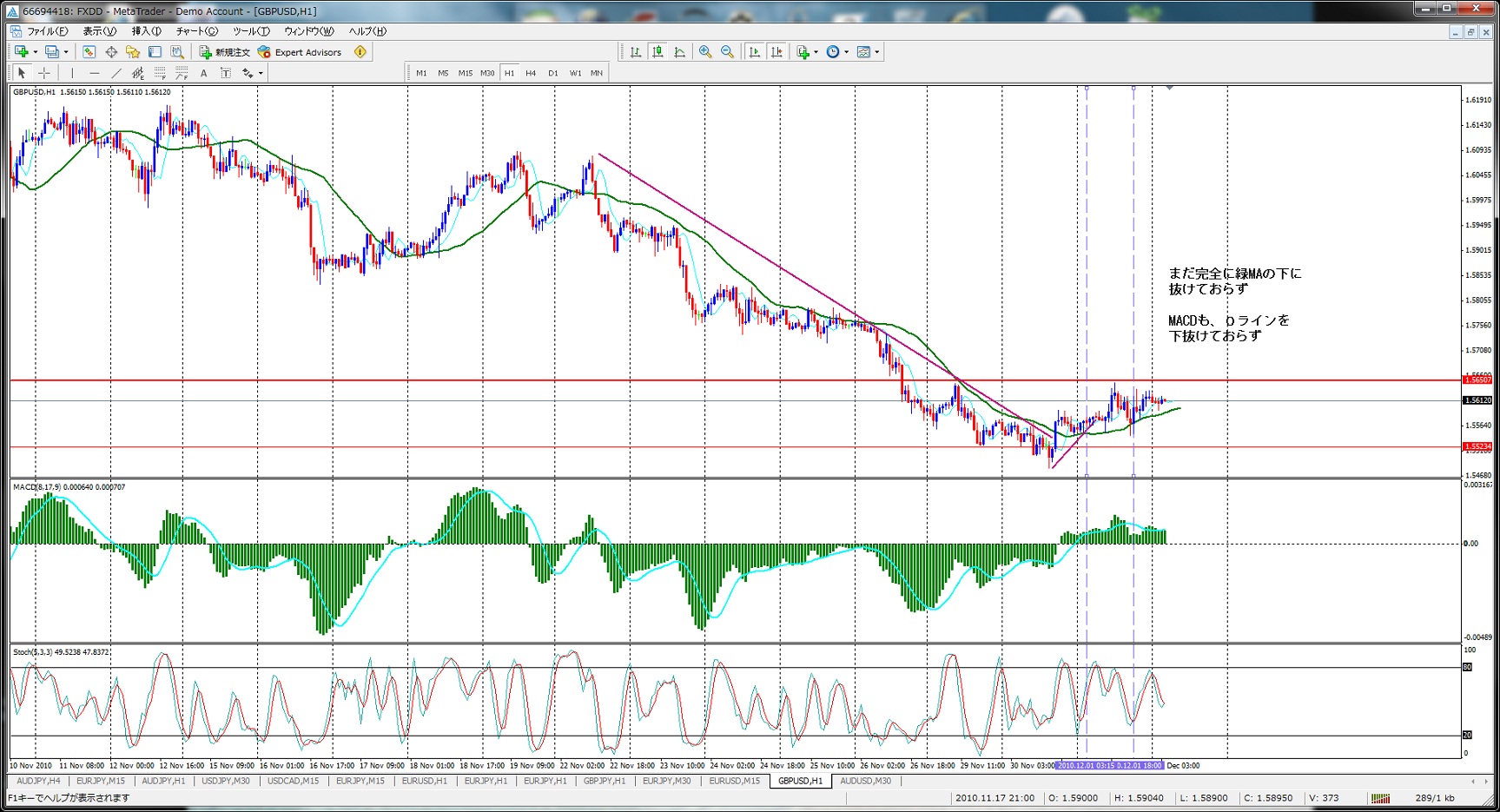1500x812 pixels.
Task: Click the Templates toolbar icon
Action: tap(863, 52)
